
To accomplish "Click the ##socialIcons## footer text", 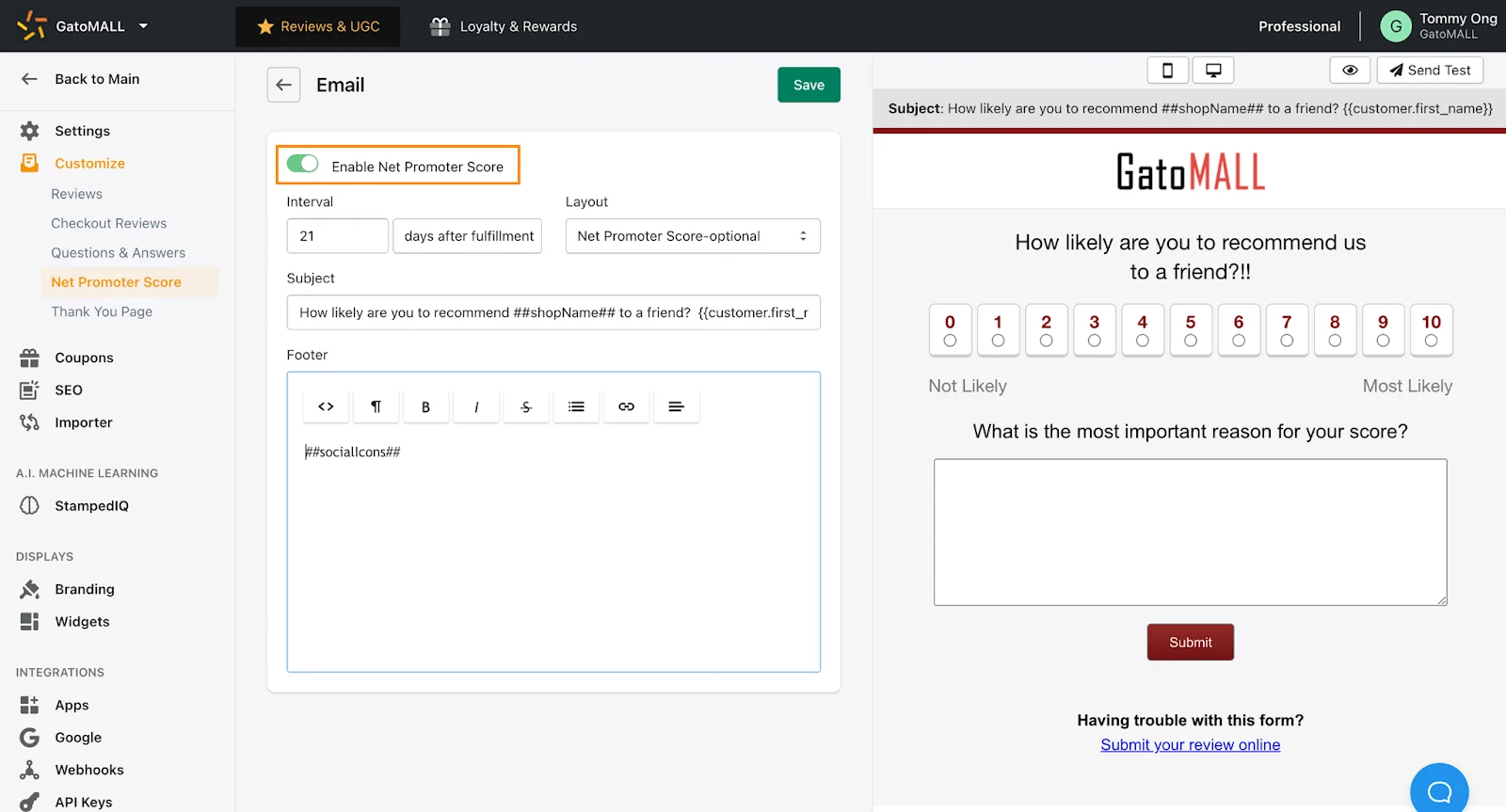I will [x=353, y=452].
